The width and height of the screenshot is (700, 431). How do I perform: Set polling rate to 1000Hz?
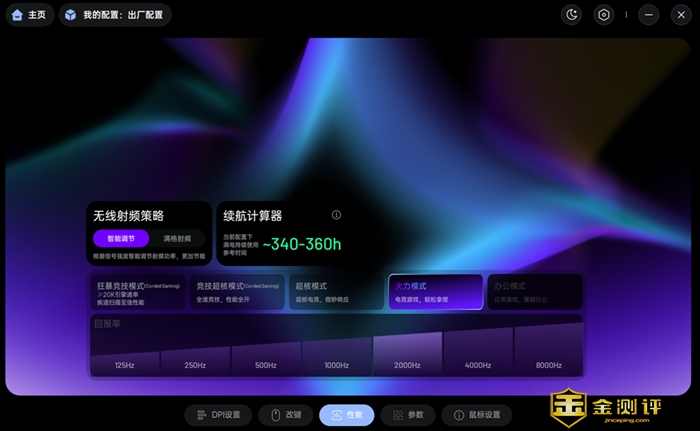tap(336, 357)
